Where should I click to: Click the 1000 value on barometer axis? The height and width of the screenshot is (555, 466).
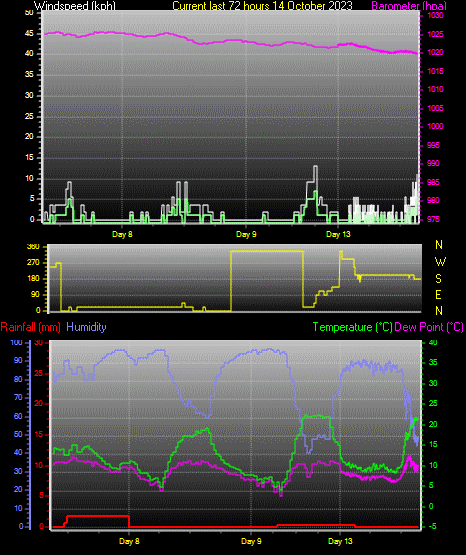point(436,126)
